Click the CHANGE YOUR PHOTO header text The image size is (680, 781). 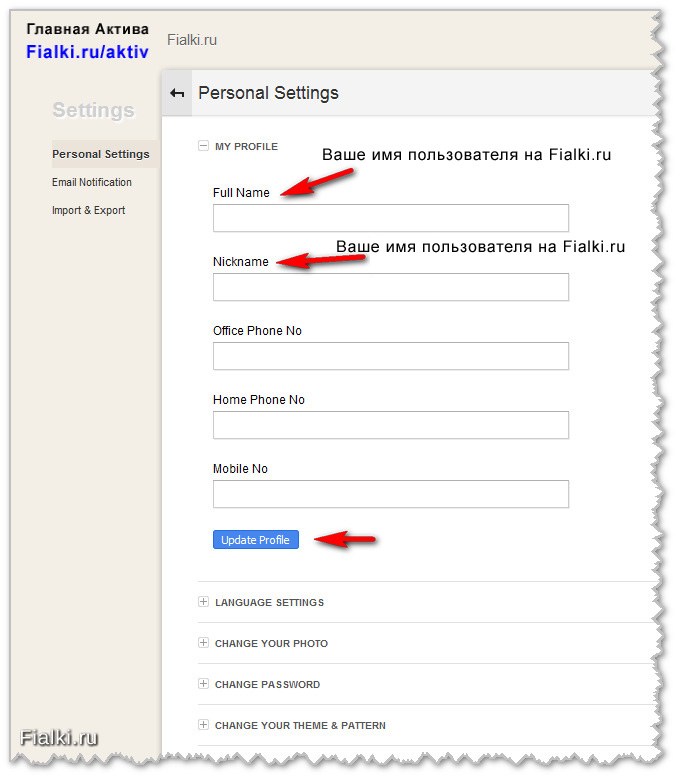[272, 644]
